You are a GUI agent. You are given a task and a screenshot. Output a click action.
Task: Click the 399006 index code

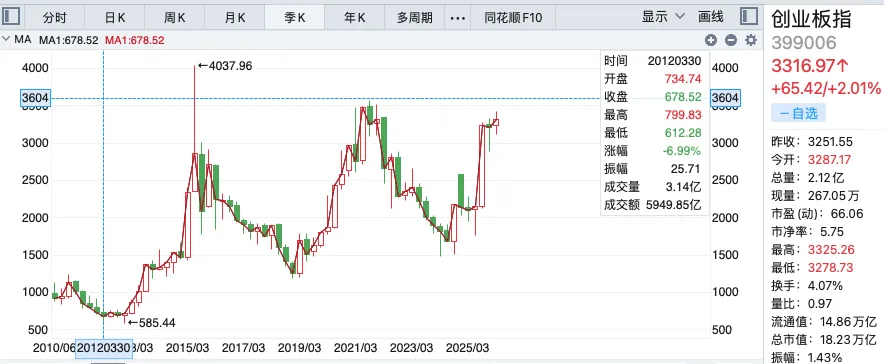point(803,43)
